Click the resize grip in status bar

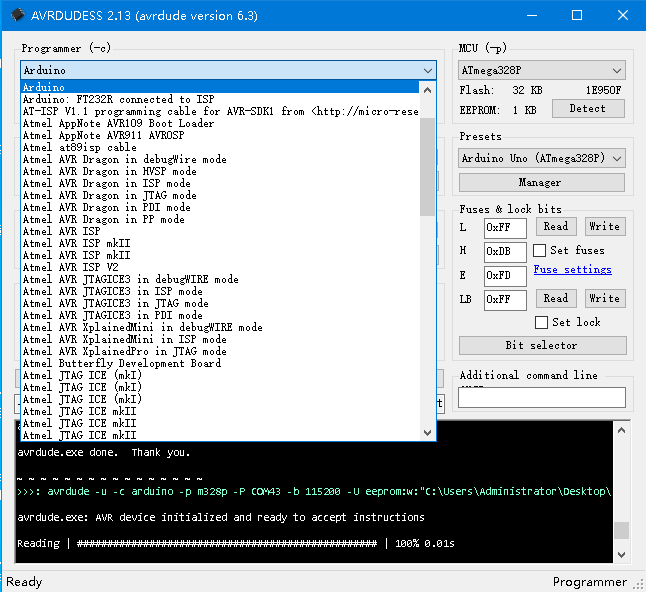click(638, 584)
